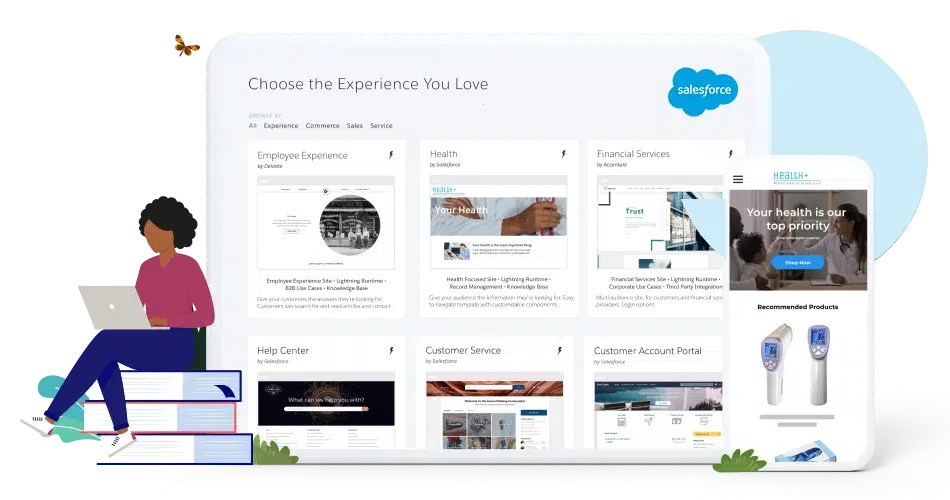950x500 pixels.
Task: Click the lightning icon on Customer Service card
Action: tap(560, 350)
